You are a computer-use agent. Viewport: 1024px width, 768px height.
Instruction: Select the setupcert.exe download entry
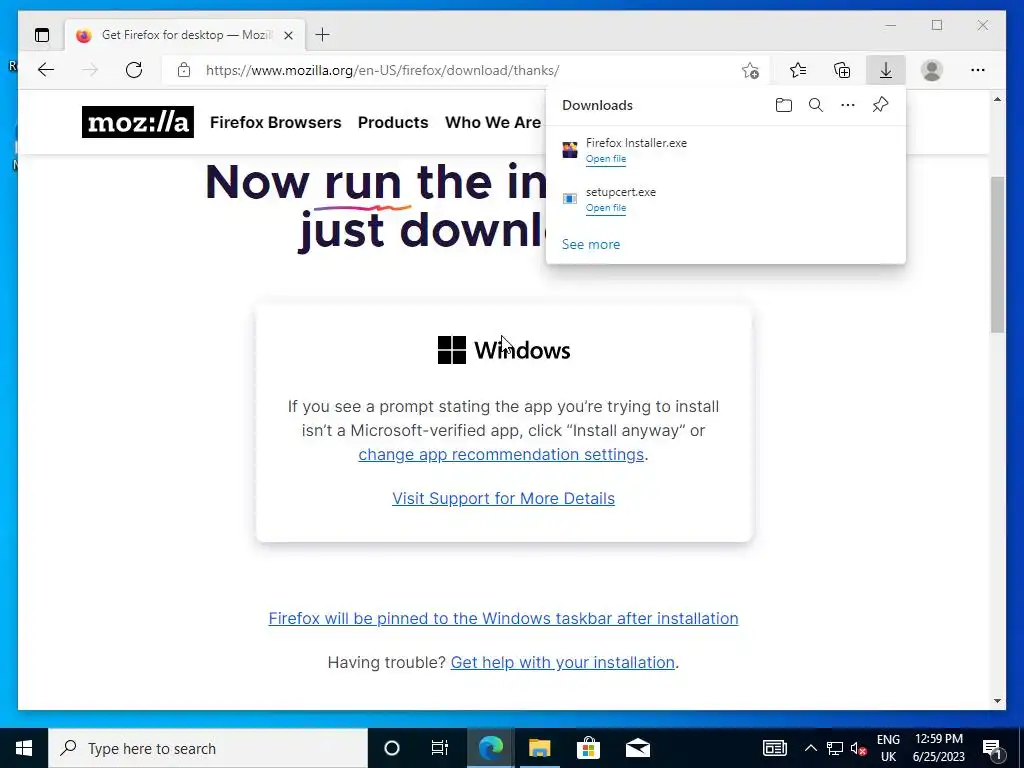pyautogui.click(x=726, y=199)
